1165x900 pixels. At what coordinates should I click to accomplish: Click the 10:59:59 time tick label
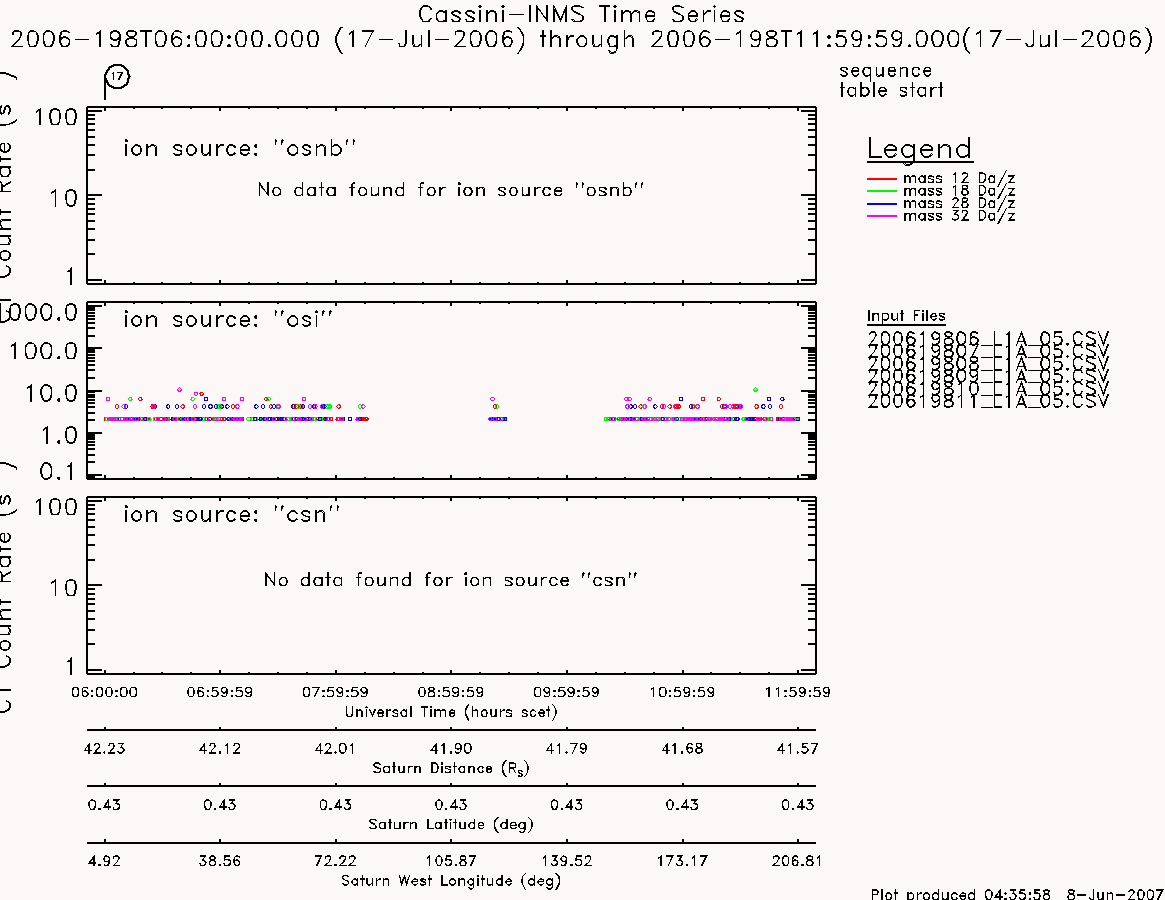(682, 692)
